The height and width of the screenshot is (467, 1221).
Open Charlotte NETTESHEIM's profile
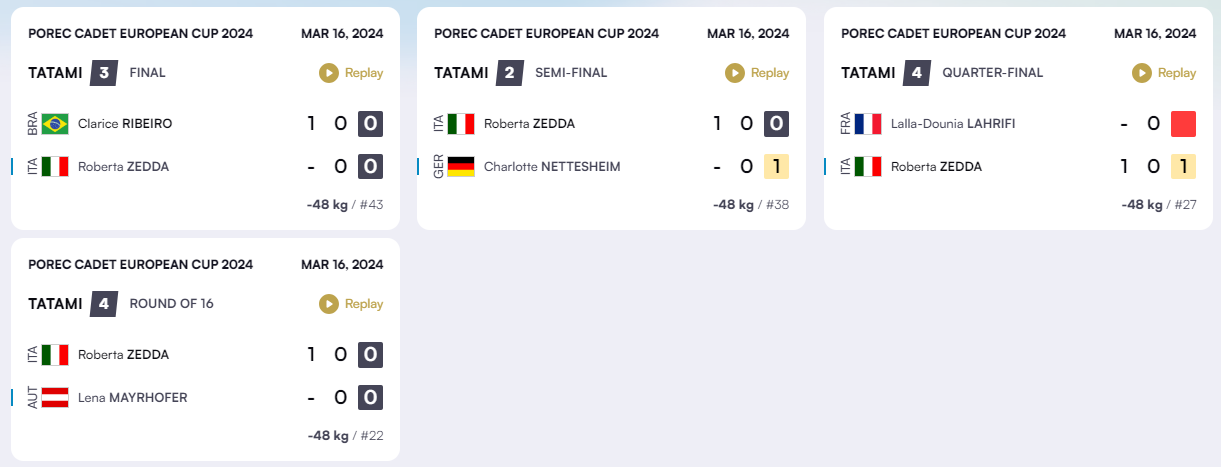click(x=552, y=167)
